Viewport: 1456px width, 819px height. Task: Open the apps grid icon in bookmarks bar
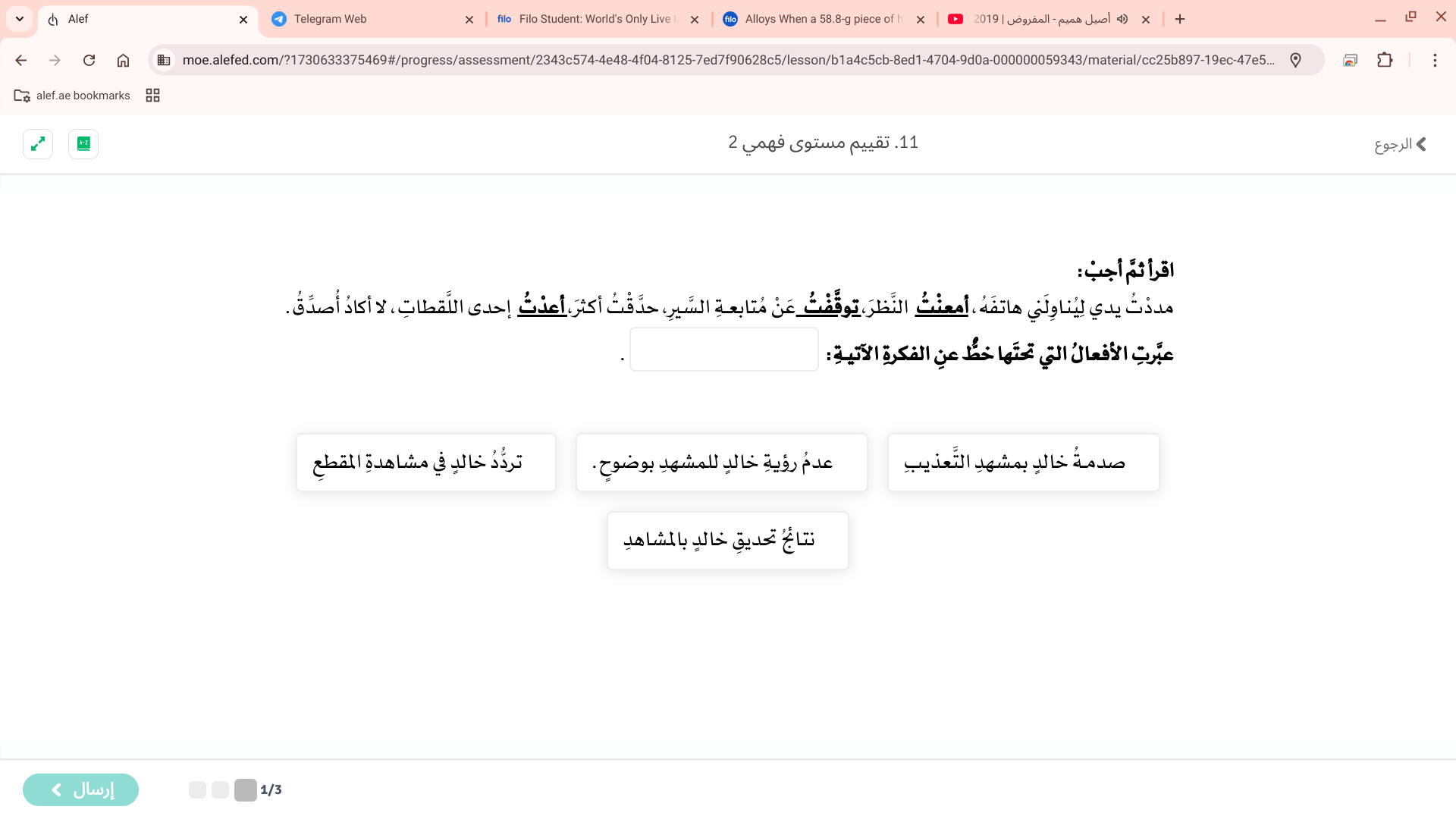point(152,96)
